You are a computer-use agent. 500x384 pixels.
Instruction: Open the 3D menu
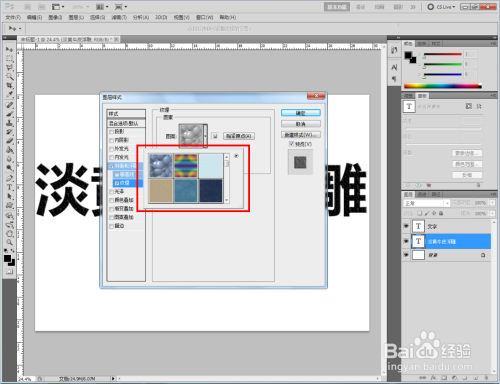[161, 17]
